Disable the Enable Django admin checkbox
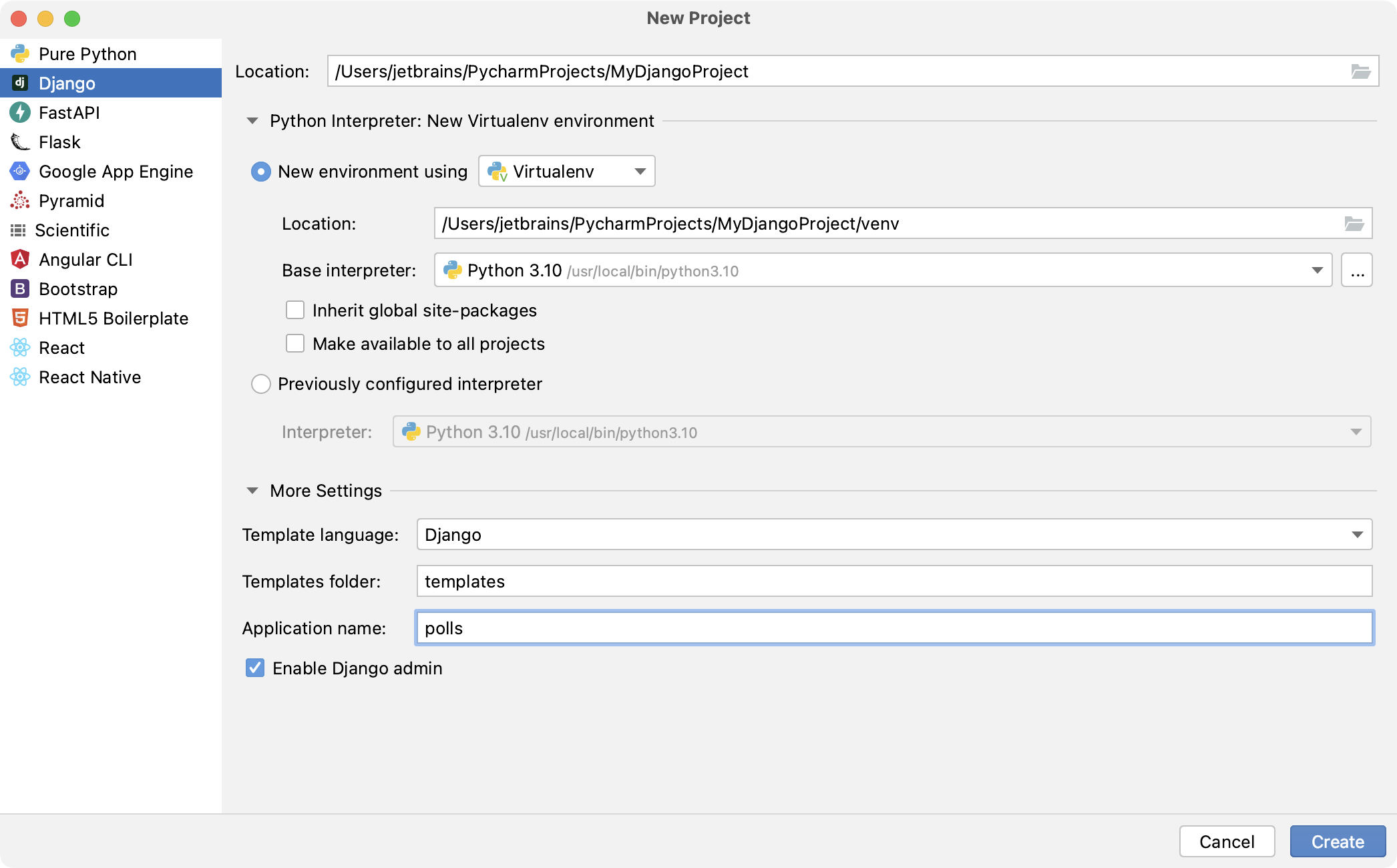 (x=254, y=668)
